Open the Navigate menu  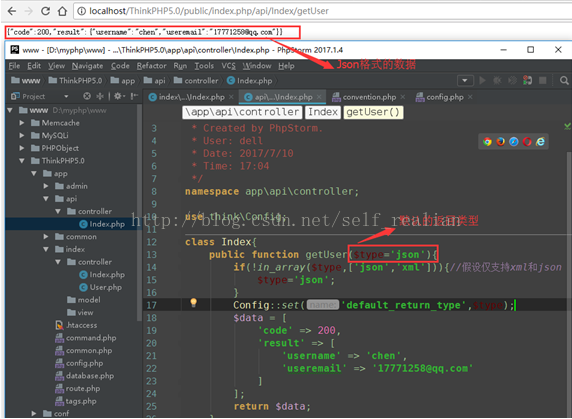[x=87, y=66]
